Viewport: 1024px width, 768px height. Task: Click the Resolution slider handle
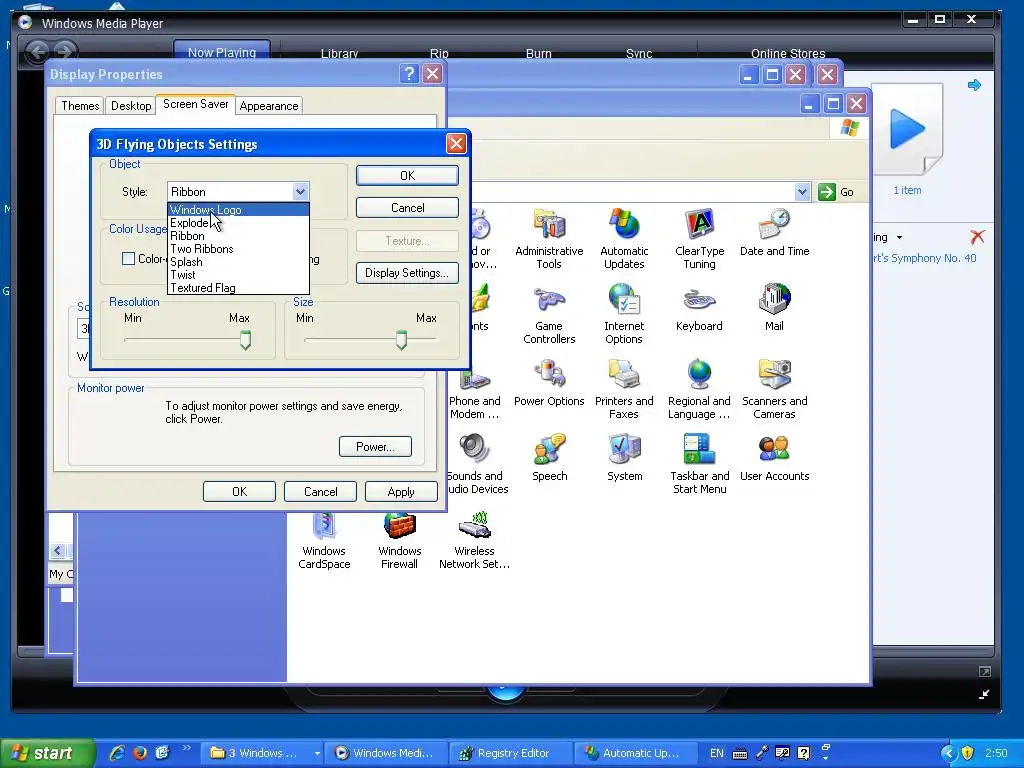[x=246, y=340]
